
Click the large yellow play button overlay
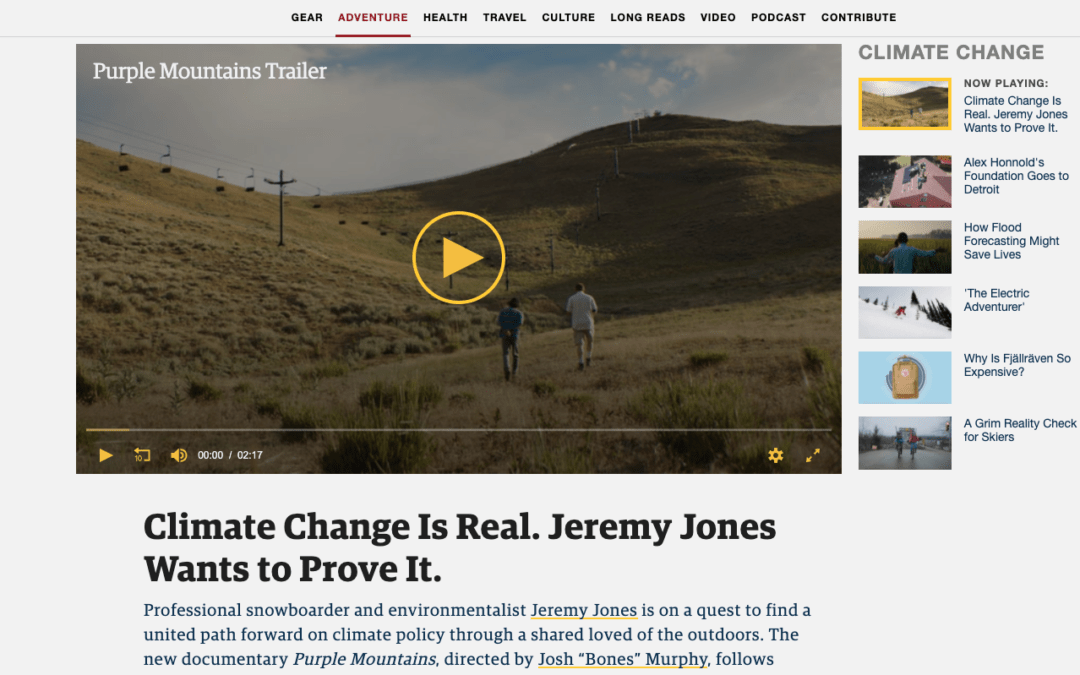(459, 258)
